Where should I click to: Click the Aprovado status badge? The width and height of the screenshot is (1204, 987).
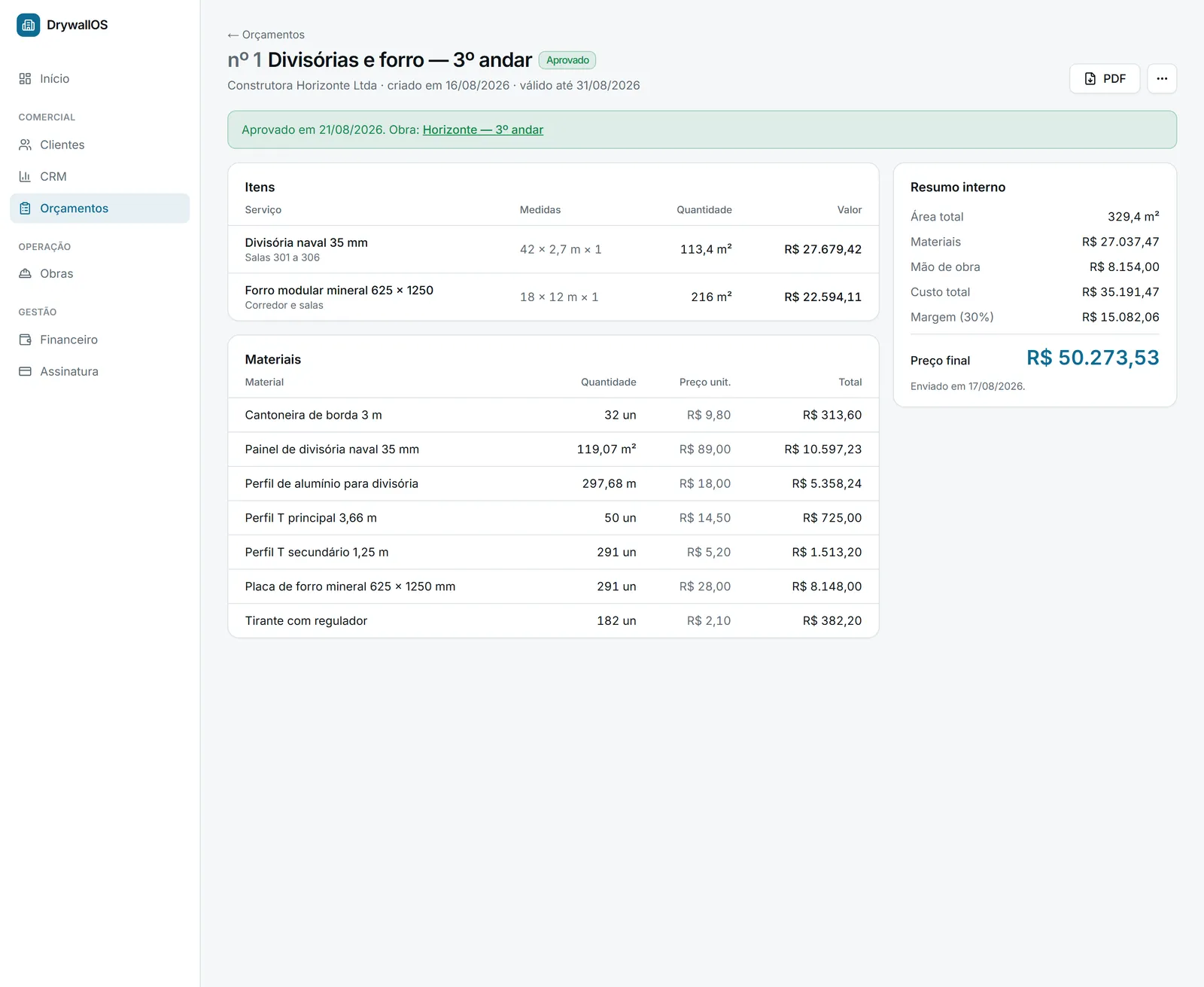click(567, 60)
